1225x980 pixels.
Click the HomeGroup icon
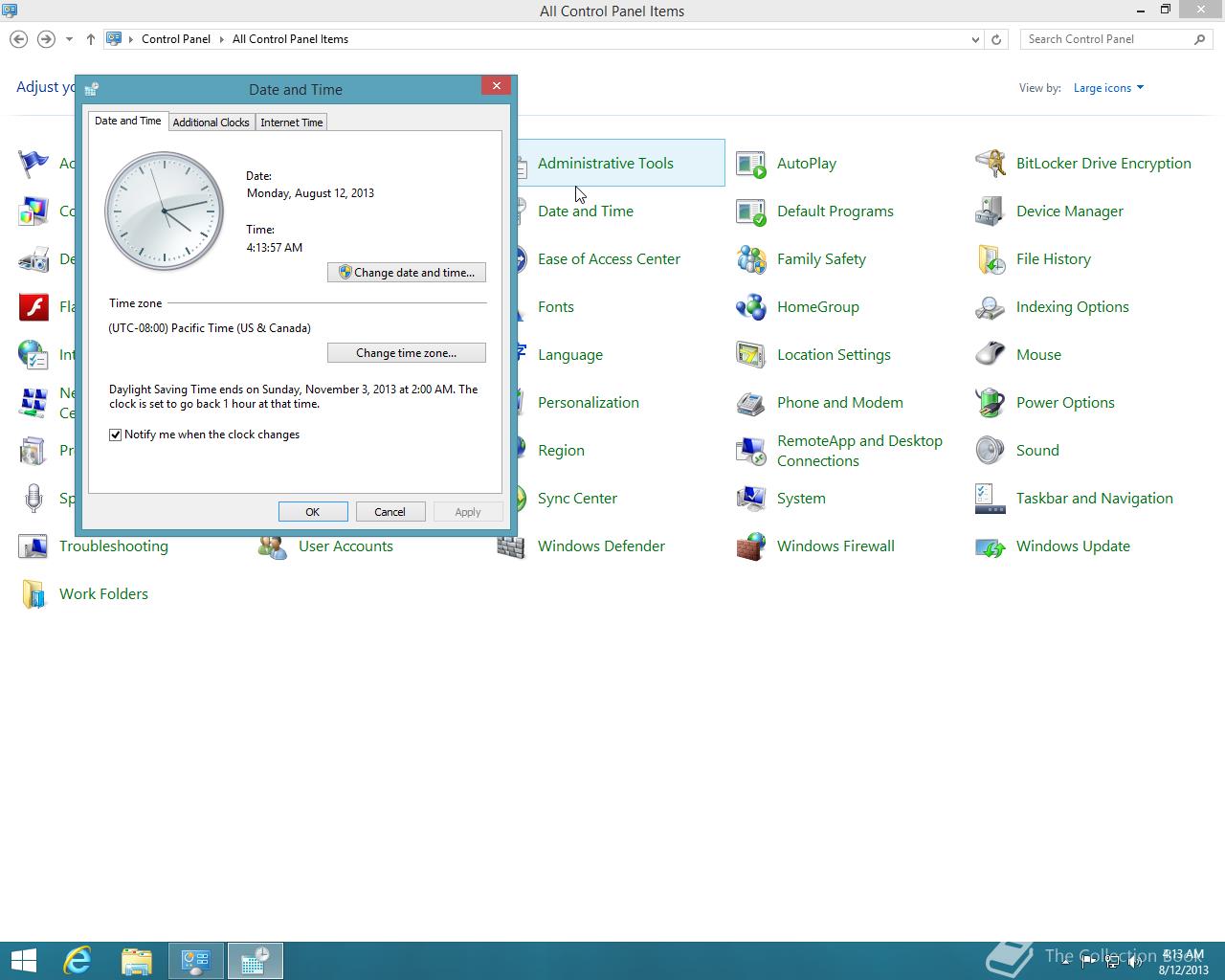click(x=751, y=307)
